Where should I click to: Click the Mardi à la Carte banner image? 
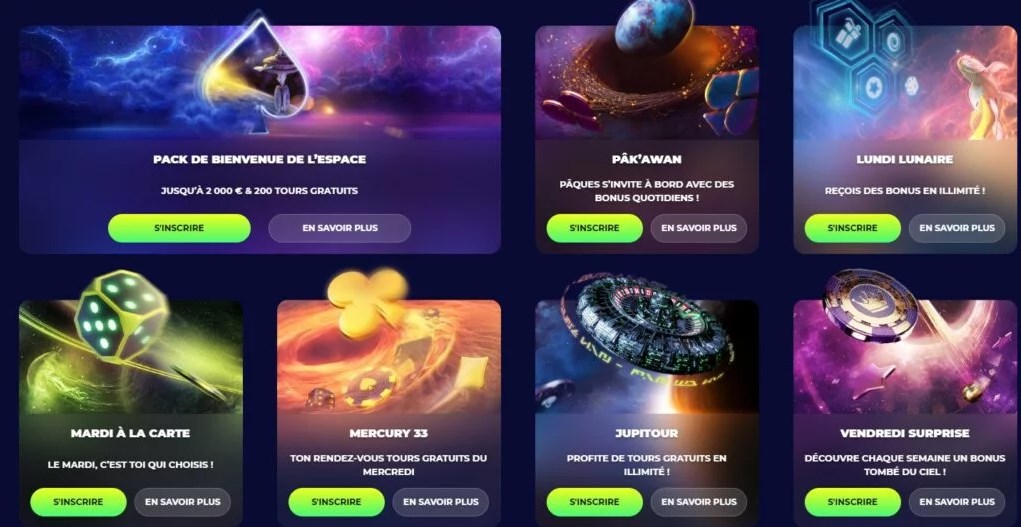(131, 357)
